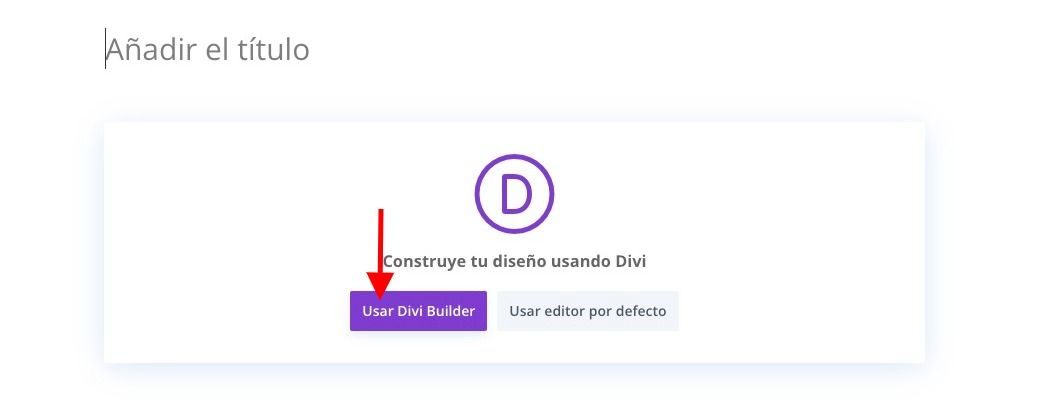This screenshot has width=1051, height=413.
Task: Click the red arrow annotation
Action: coord(380,253)
